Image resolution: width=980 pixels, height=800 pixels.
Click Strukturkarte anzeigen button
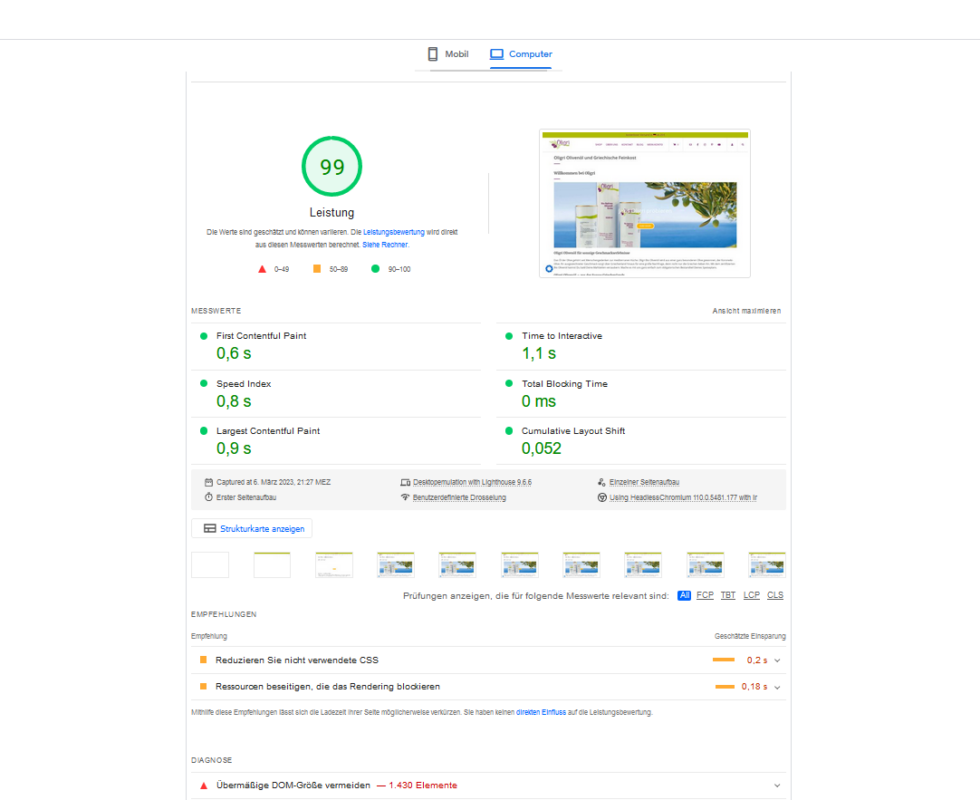pyautogui.click(x=252, y=529)
